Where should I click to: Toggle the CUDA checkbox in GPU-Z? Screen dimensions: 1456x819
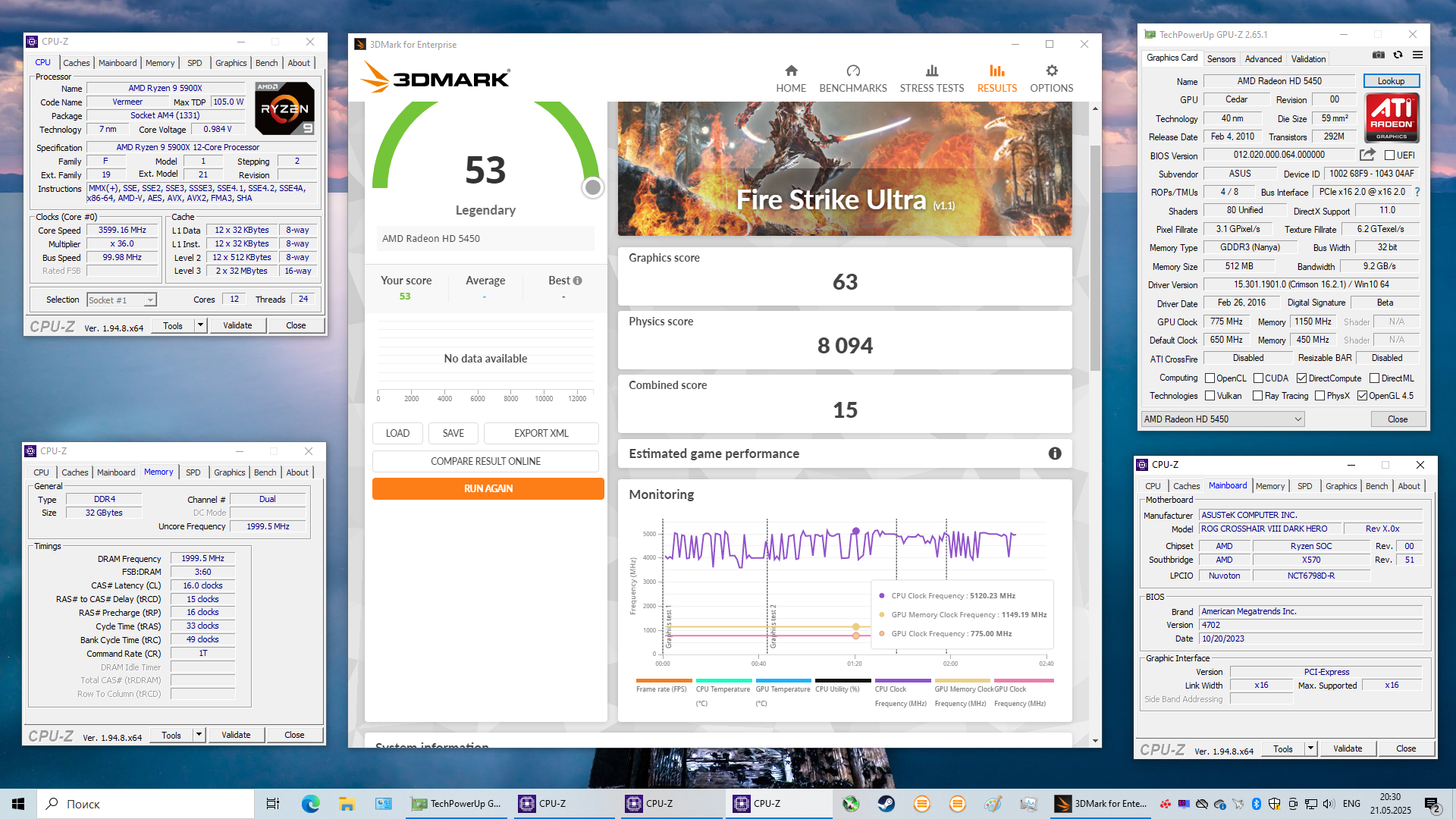click(x=1258, y=378)
